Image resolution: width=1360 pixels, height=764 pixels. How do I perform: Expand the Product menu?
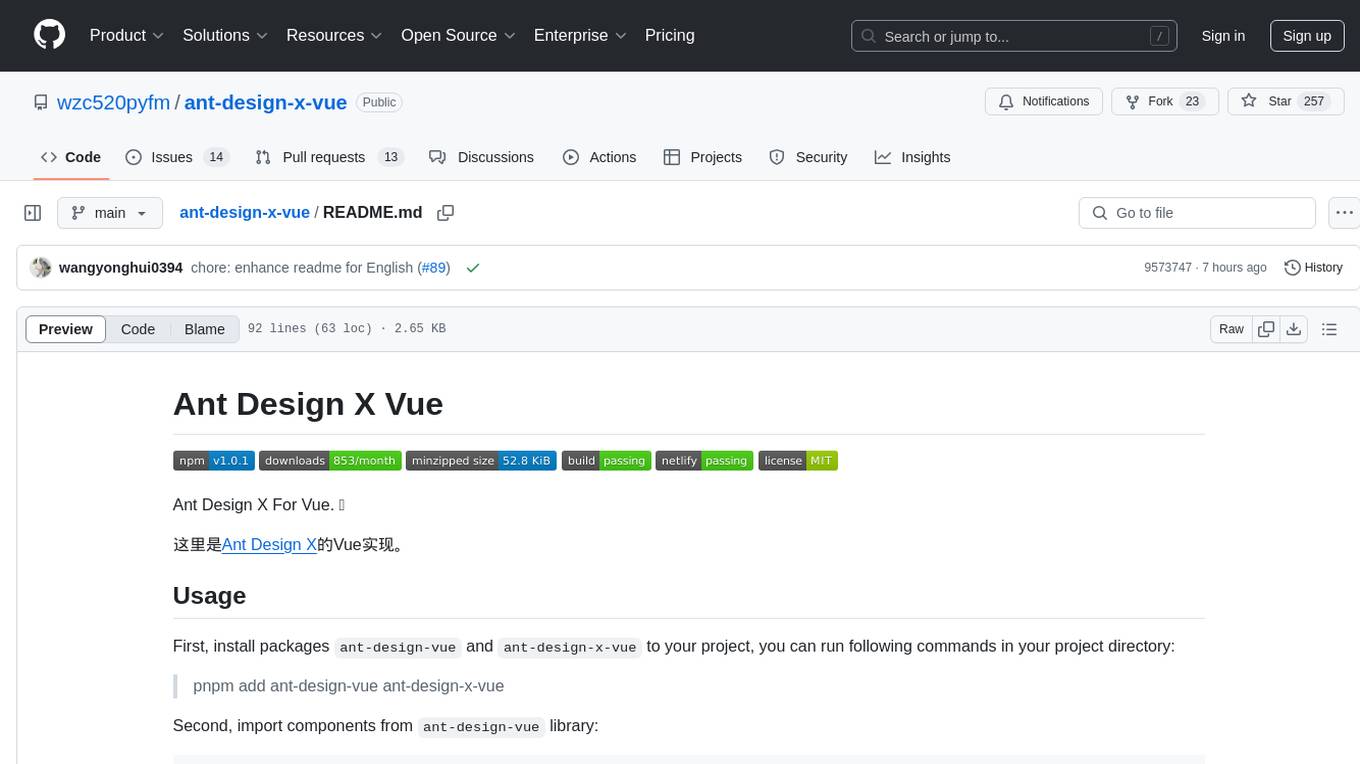[127, 35]
